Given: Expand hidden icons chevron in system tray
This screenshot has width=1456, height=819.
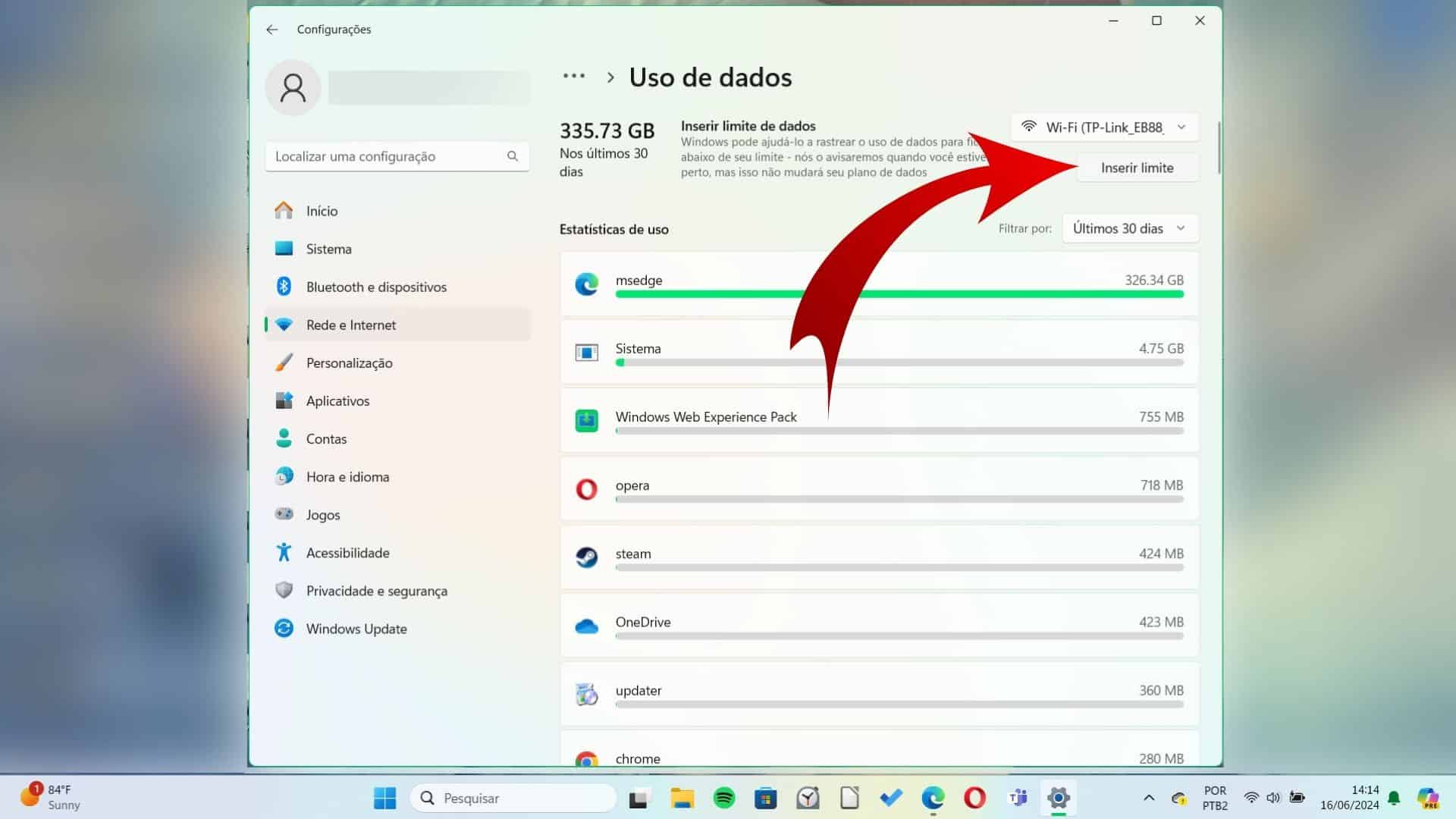Looking at the screenshot, I should click(1147, 798).
